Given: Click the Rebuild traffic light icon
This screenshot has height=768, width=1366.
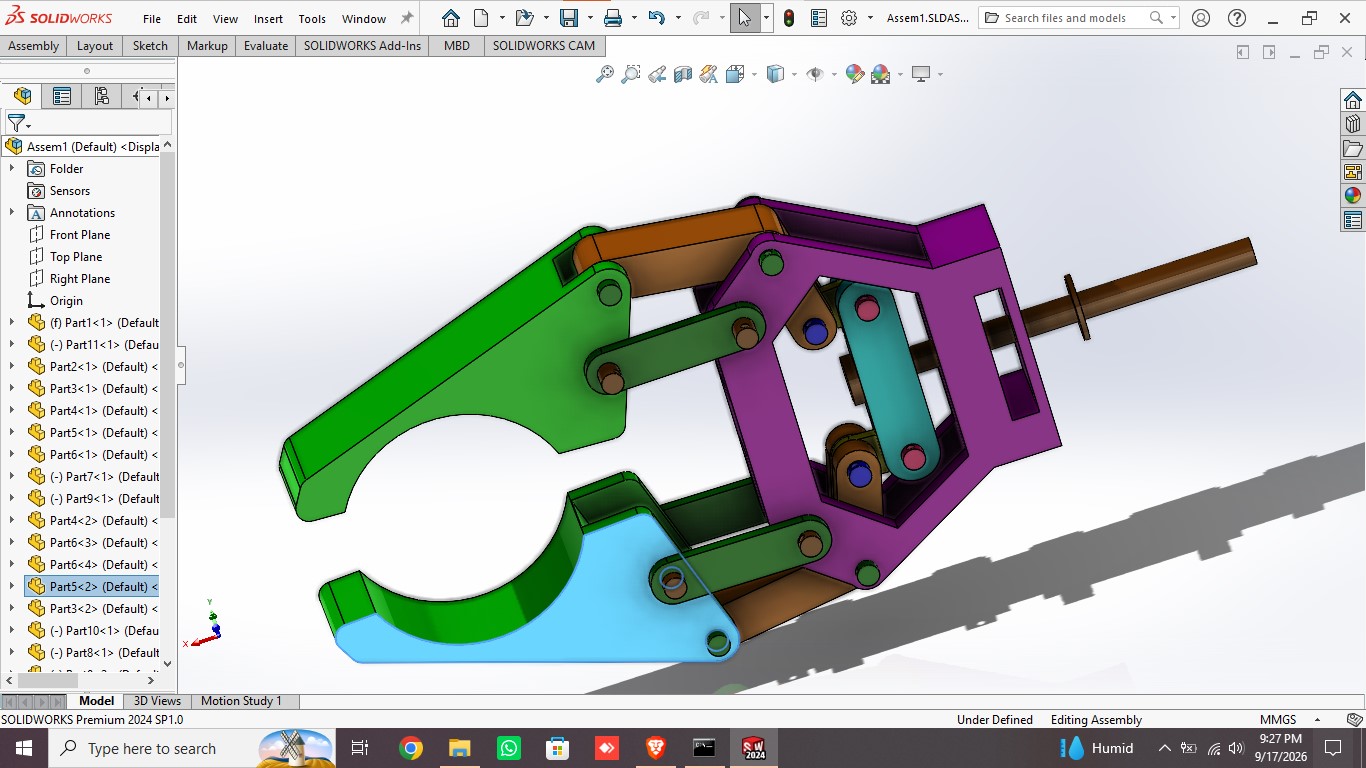Looking at the screenshot, I should click(789, 18).
